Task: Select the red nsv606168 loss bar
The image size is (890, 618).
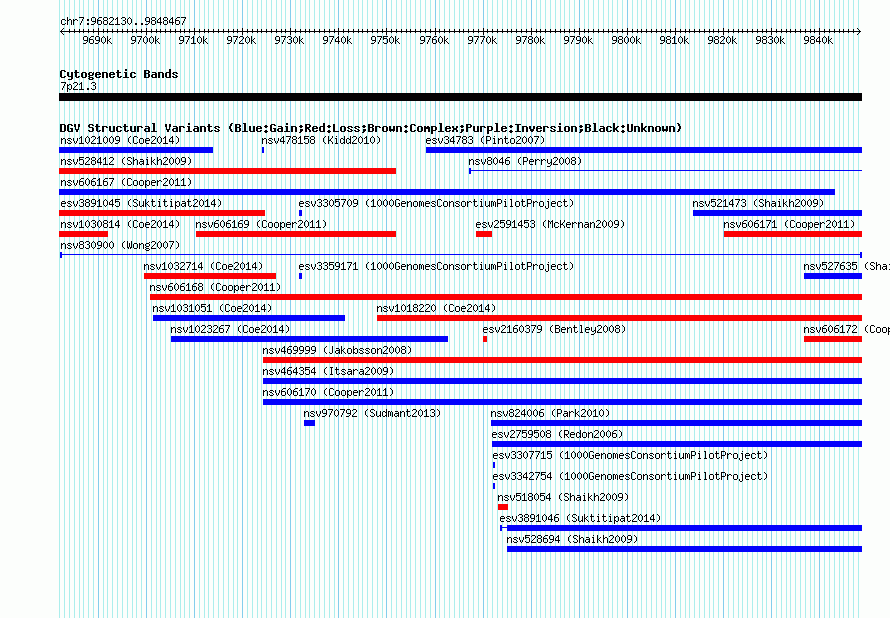Action: point(506,297)
